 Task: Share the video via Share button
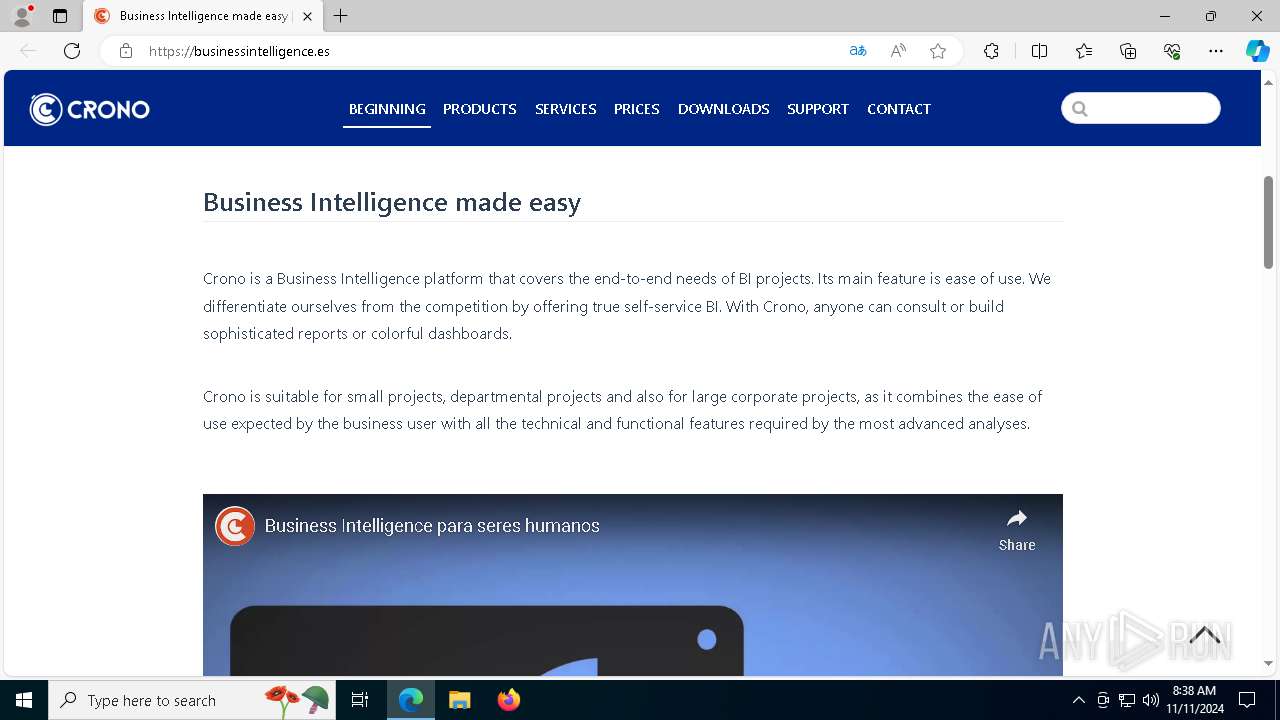click(x=1017, y=530)
